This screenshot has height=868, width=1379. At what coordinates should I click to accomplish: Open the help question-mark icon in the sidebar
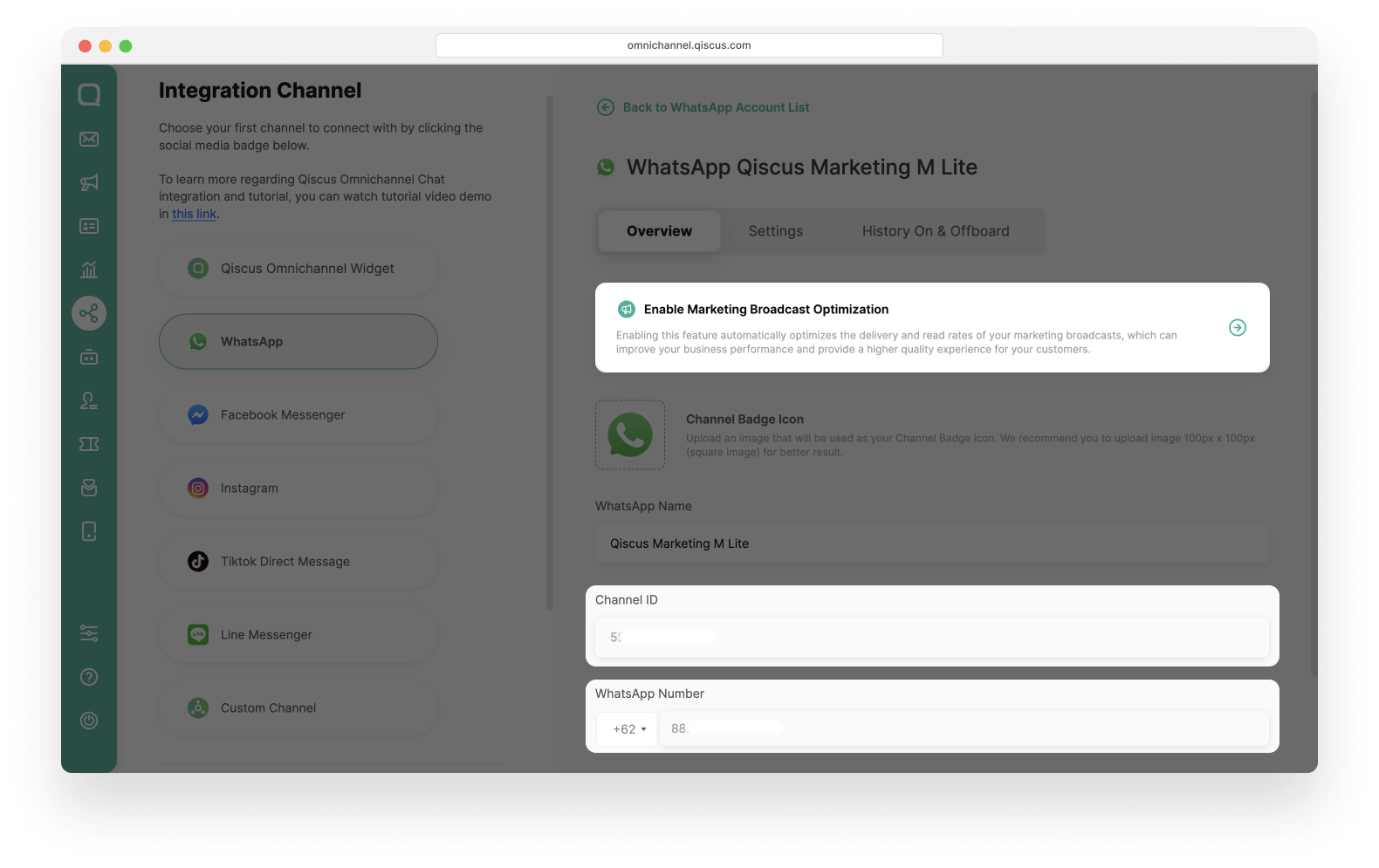89,677
